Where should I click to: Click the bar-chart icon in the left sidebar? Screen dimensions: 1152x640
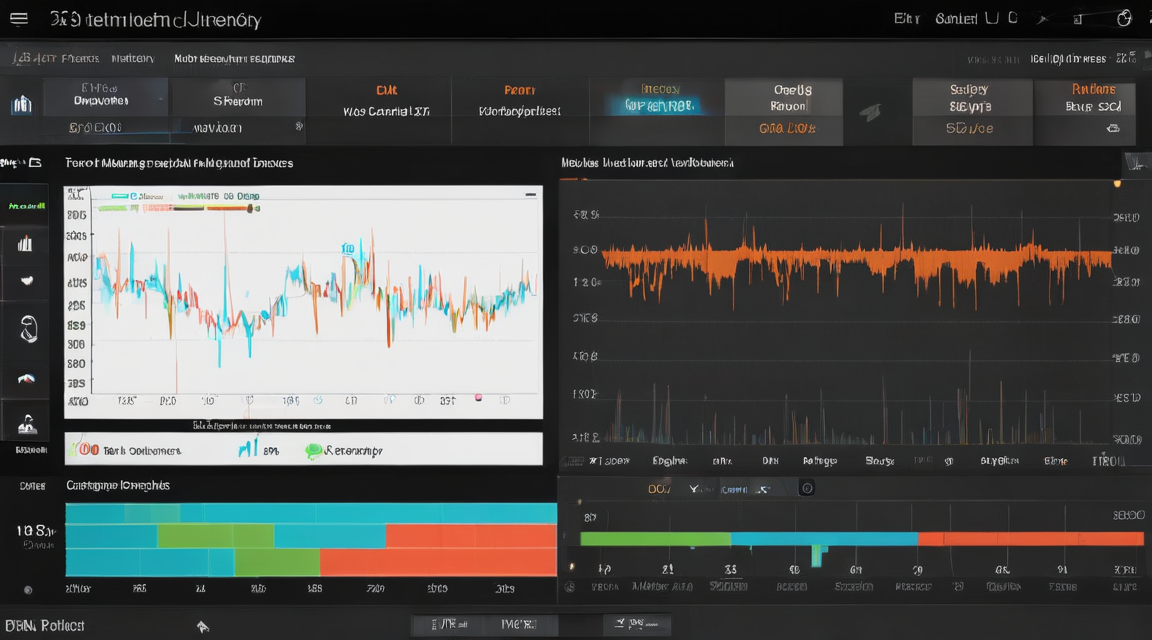25,243
